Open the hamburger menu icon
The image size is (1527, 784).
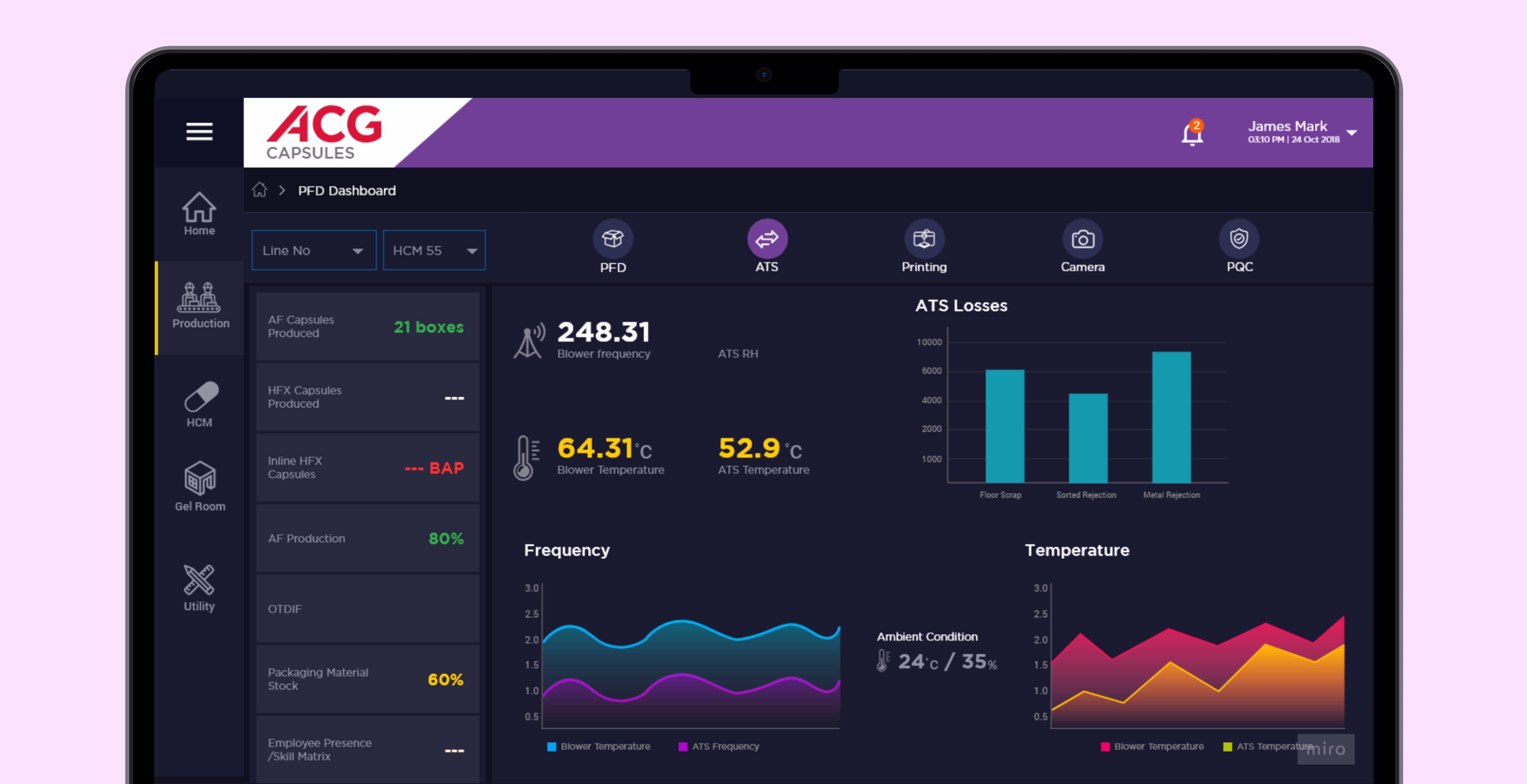click(199, 131)
